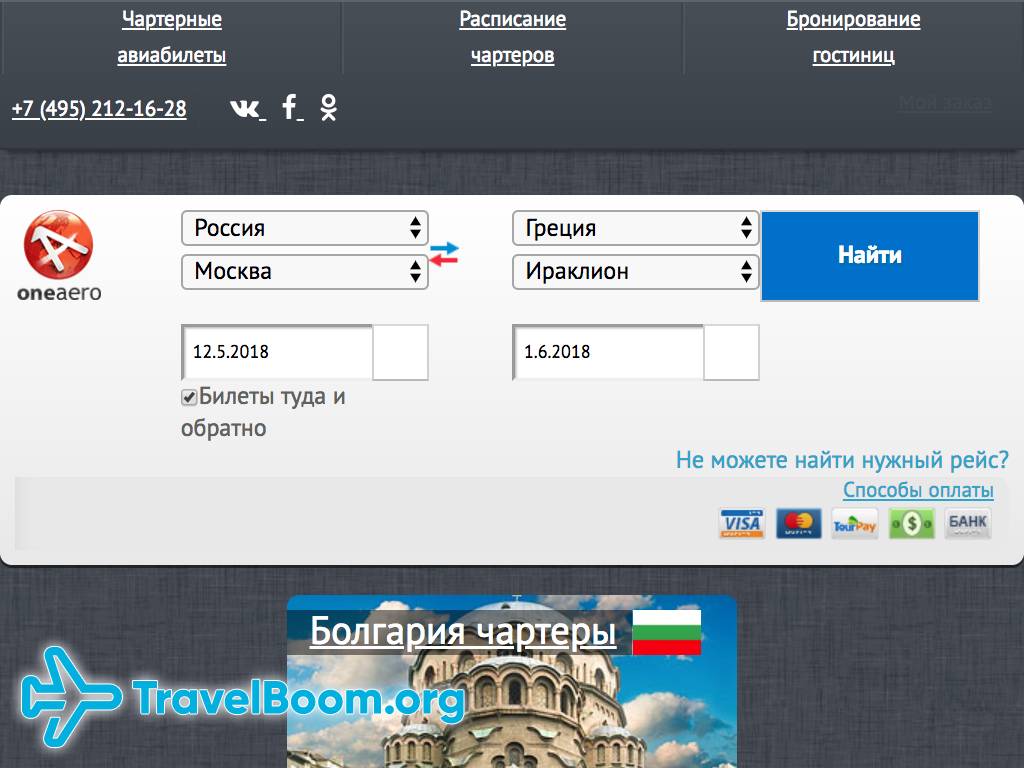1024x768 pixels.
Task: Click the dollar cash payment icon
Action: point(910,523)
